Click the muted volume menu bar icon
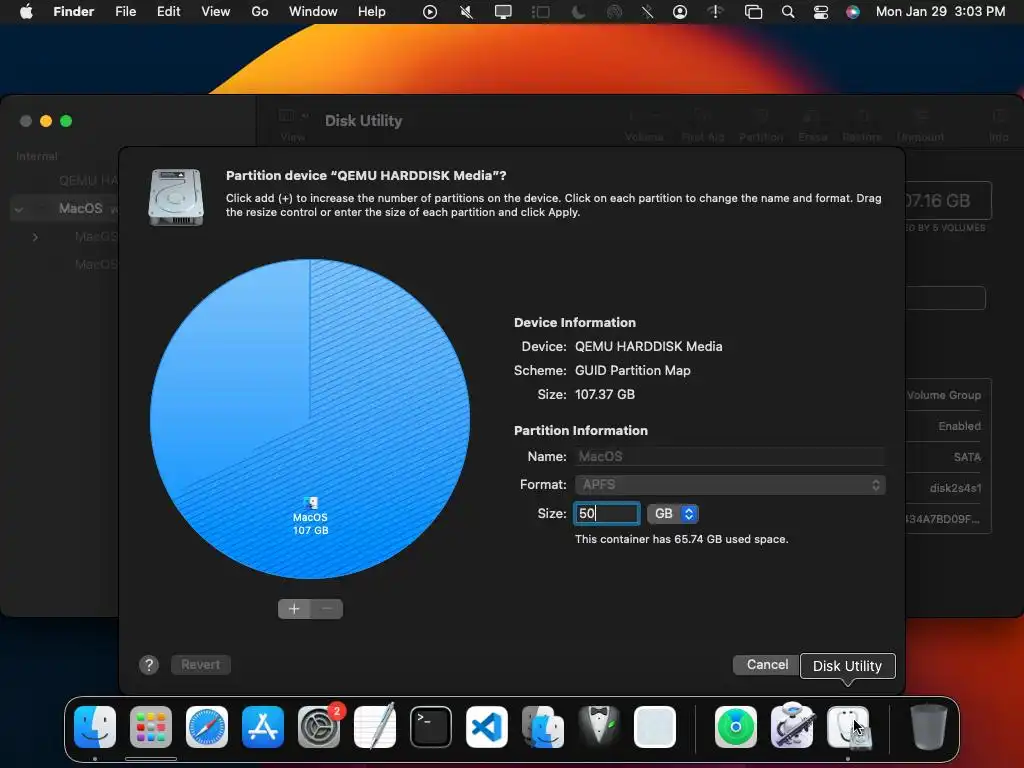 466,12
